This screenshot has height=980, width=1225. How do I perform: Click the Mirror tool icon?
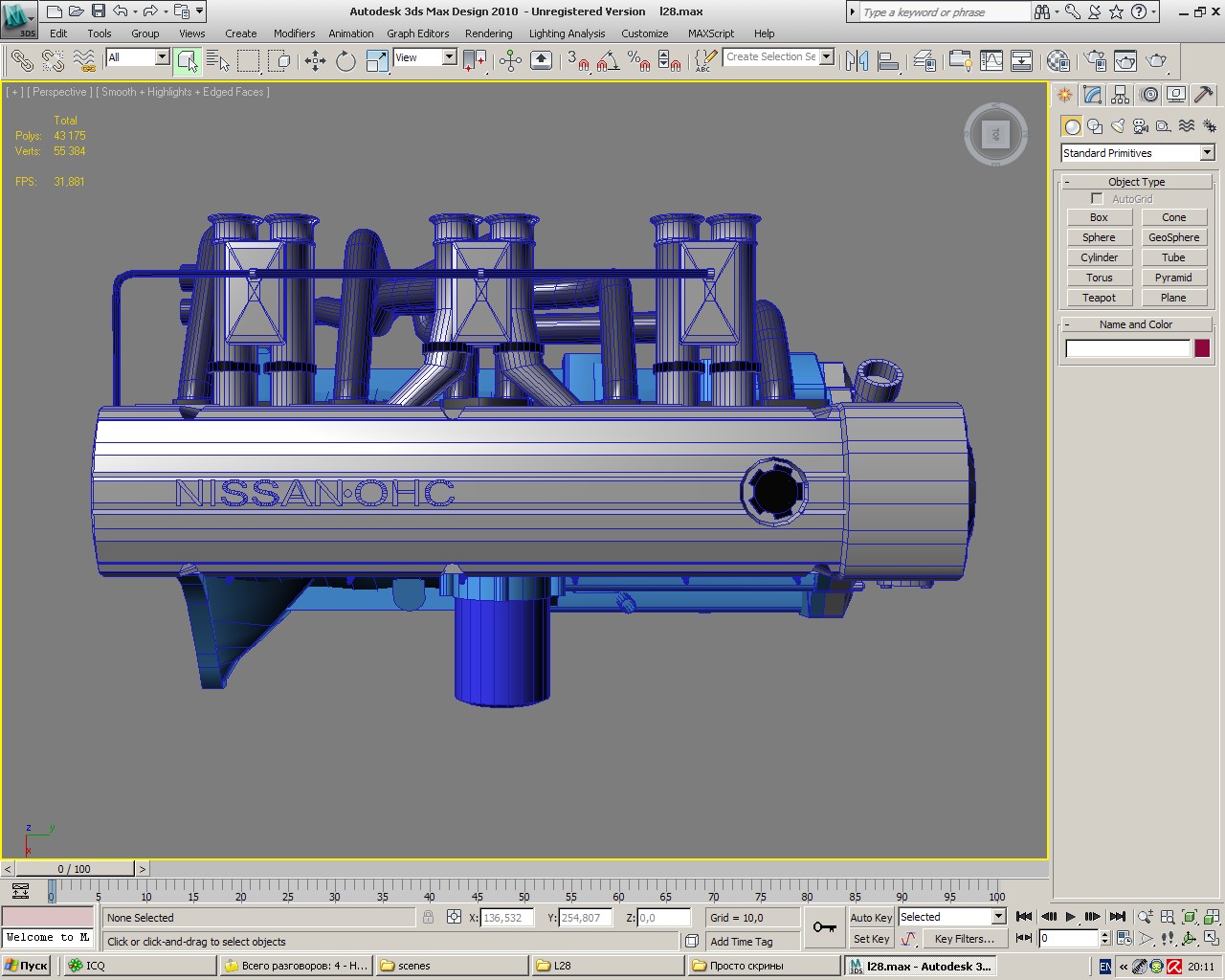857,61
